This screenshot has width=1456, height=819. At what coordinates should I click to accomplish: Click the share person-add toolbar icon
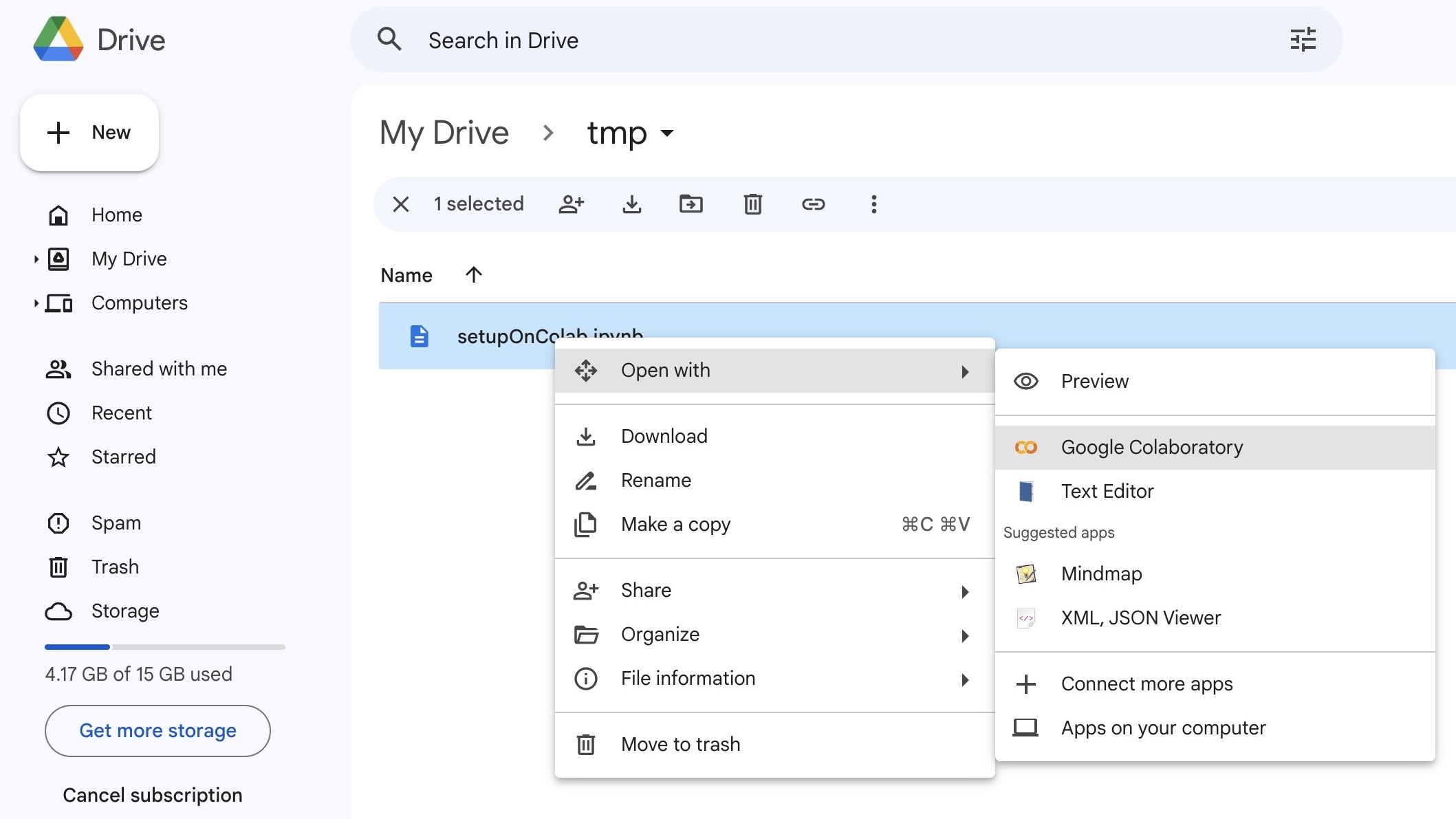pyautogui.click(x=571, y=204)
